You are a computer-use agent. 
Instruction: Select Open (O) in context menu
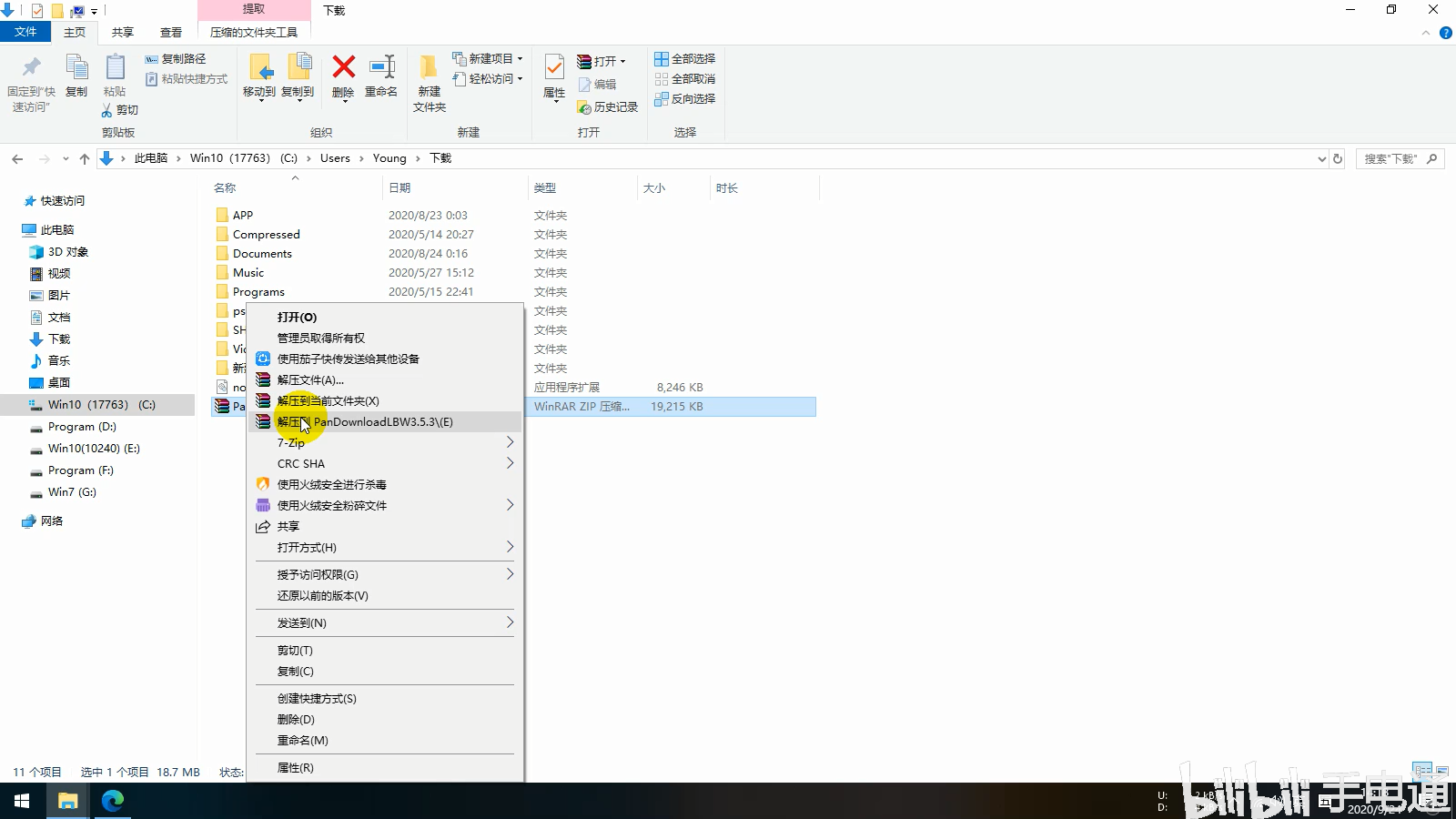click(x=386, y=317)
